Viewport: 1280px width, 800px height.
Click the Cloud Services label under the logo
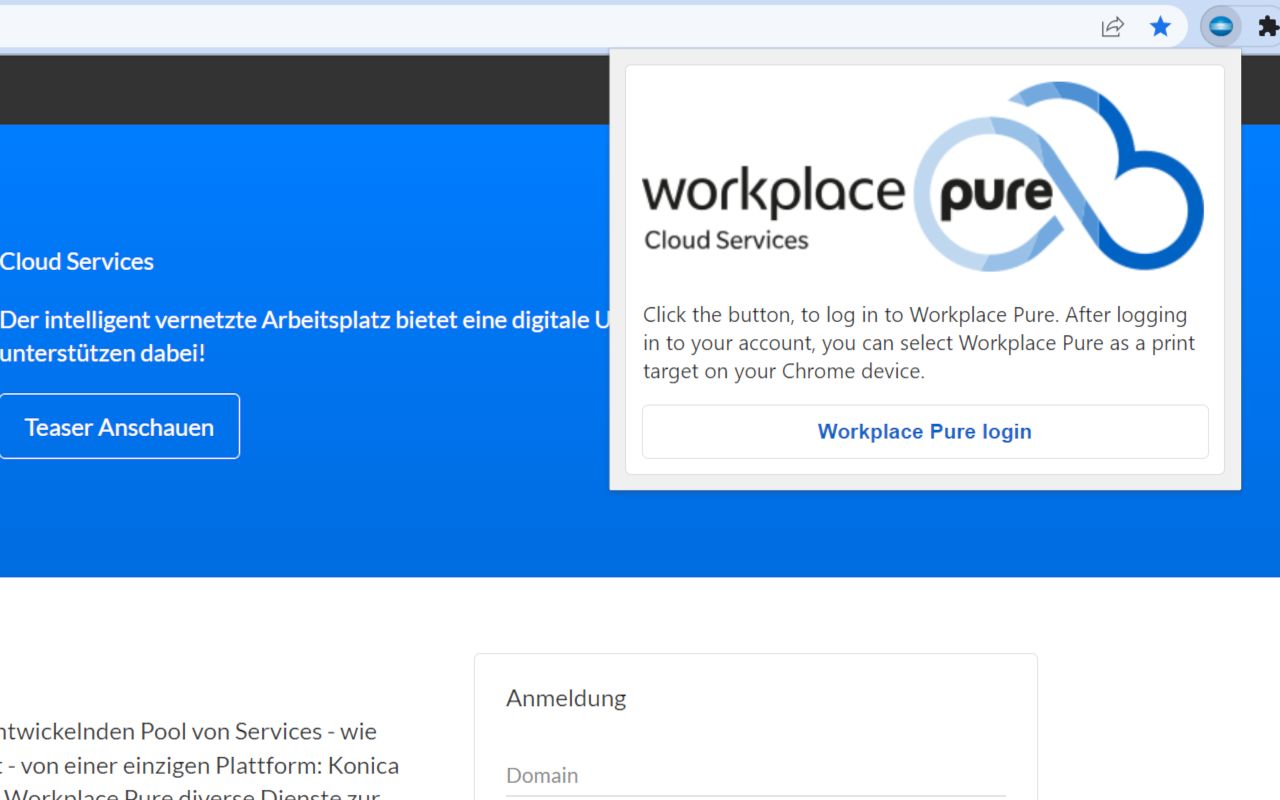(726, 239)
